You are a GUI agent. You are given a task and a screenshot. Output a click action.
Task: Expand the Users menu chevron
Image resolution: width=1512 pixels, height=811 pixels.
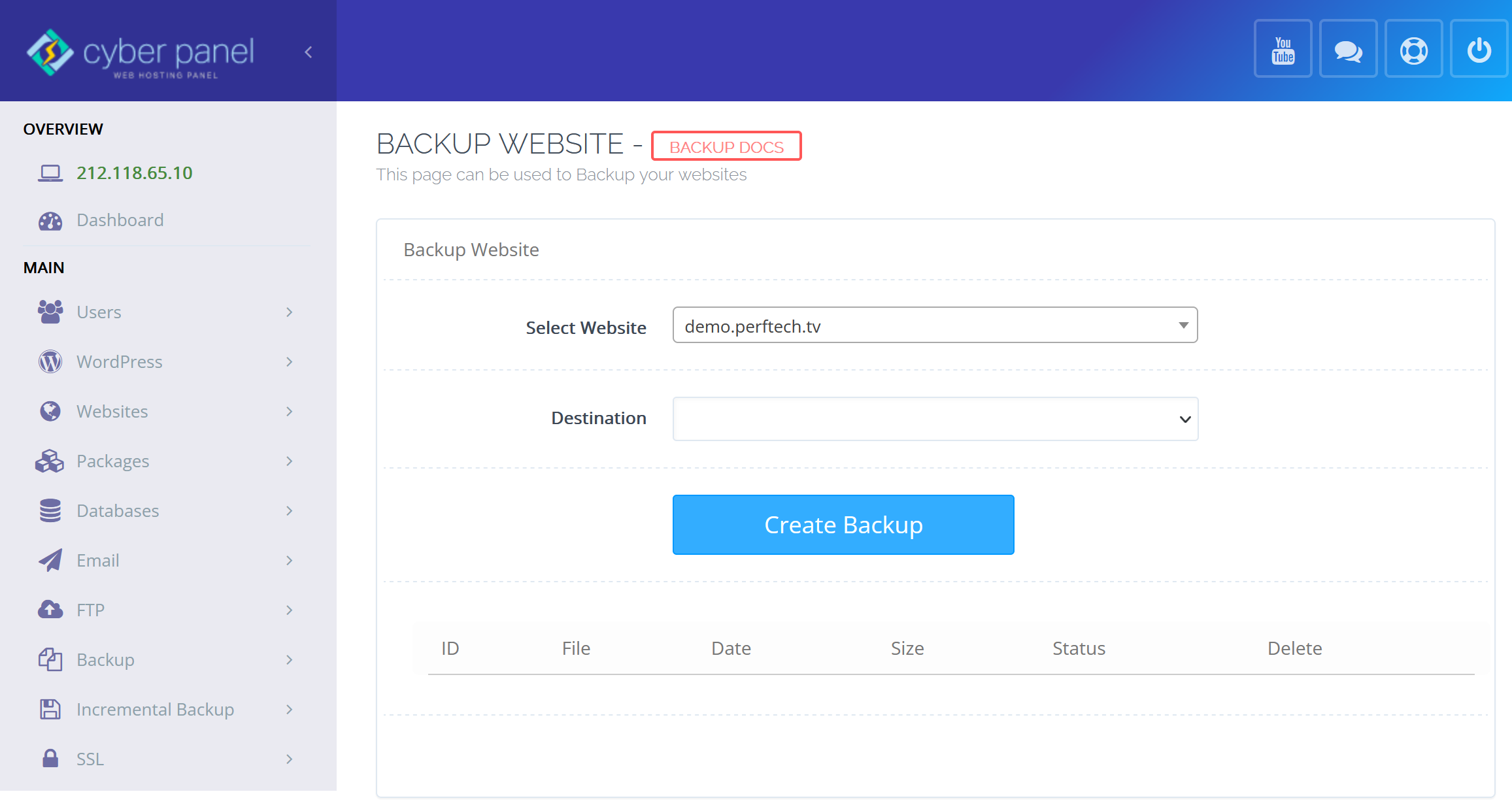pyautogui.click(x=290, y=312)
